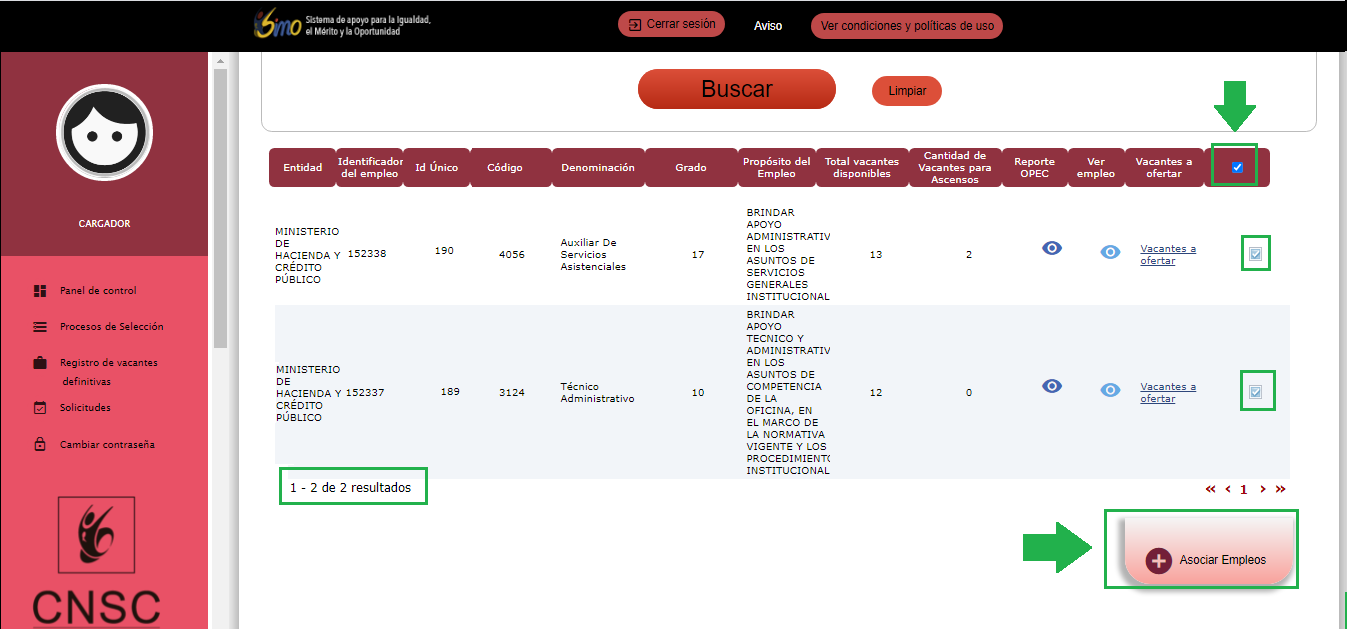
Task: Go to the last results page
Action: pyautogui.click(x=1280, y=489)
